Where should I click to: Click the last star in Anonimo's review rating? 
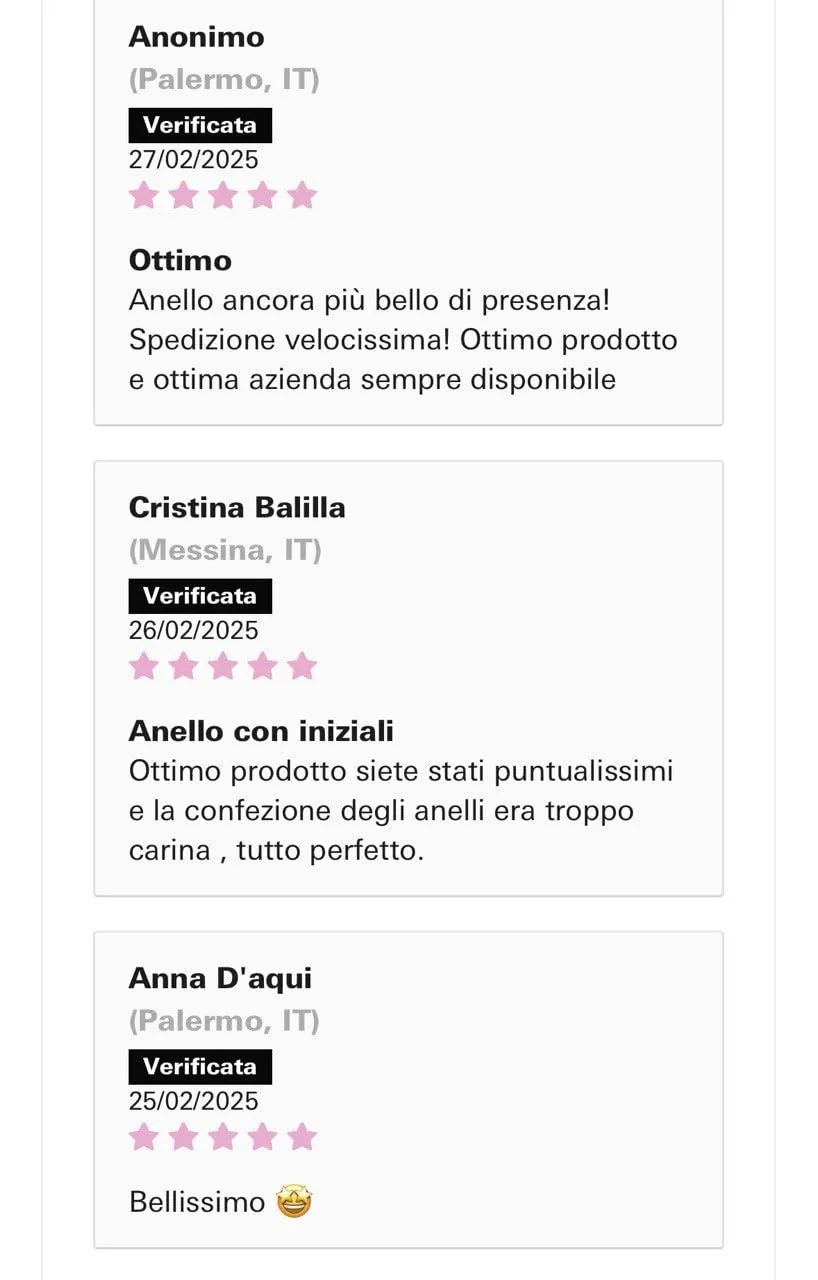[301, 195]
